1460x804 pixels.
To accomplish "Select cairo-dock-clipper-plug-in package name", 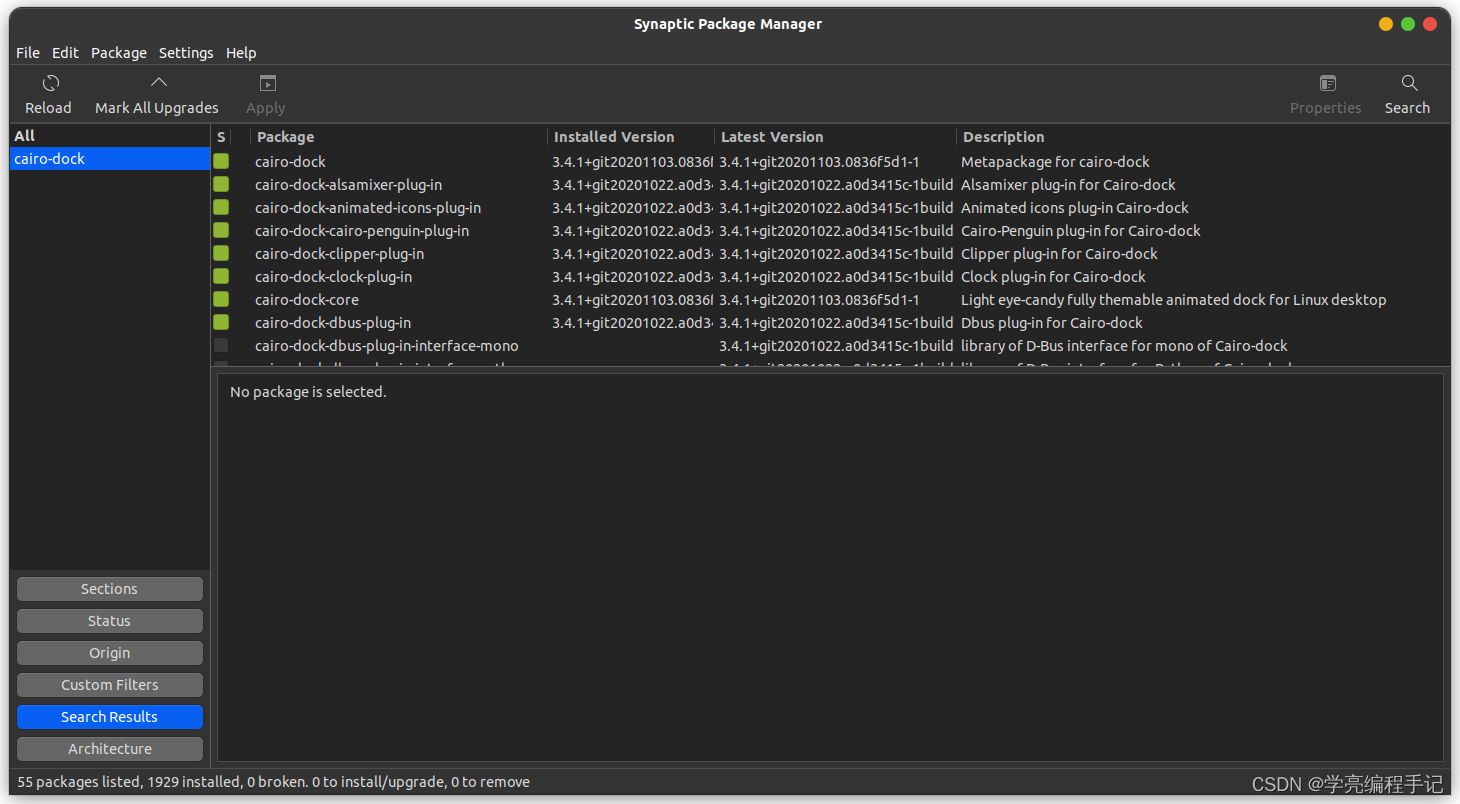I will [339, 254].
